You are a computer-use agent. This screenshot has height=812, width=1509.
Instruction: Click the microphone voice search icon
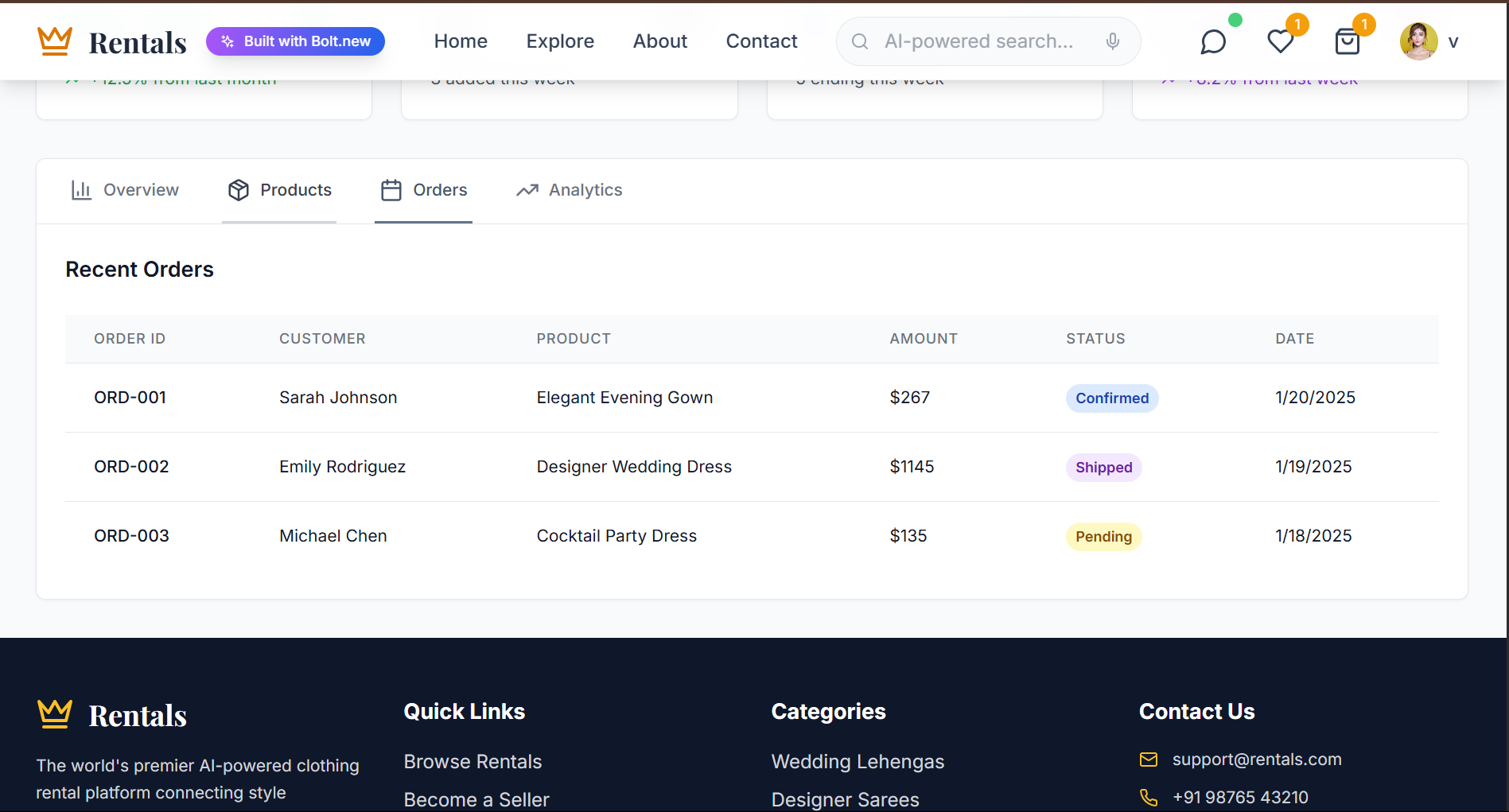(1113, 41)
